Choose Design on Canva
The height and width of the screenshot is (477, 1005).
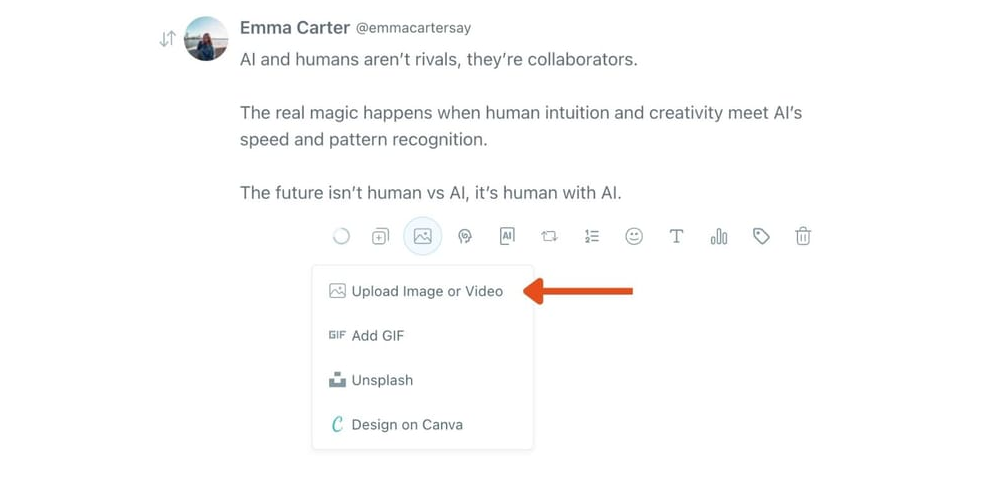click(x=406, y=425)
